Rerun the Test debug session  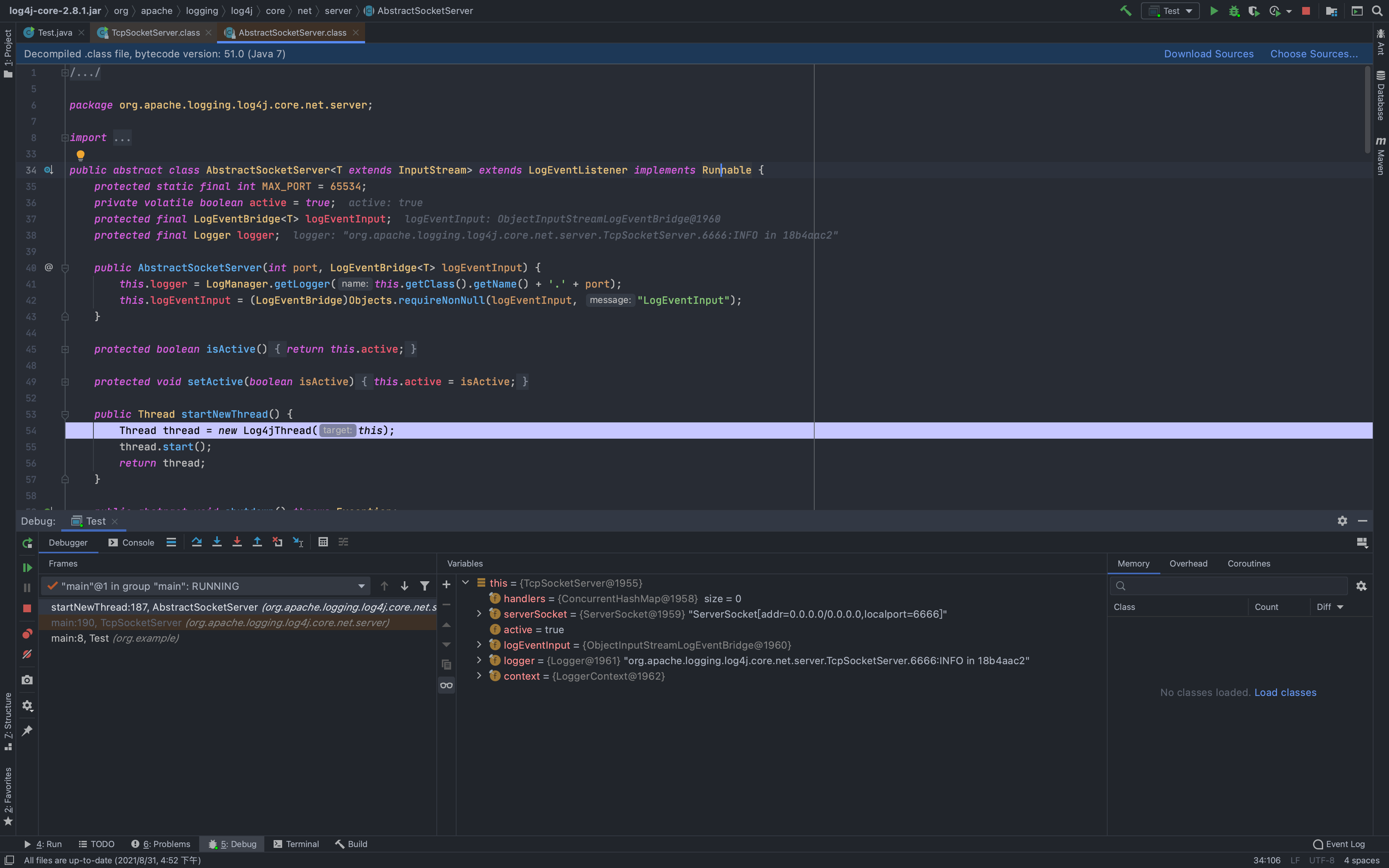pos(27,543)
